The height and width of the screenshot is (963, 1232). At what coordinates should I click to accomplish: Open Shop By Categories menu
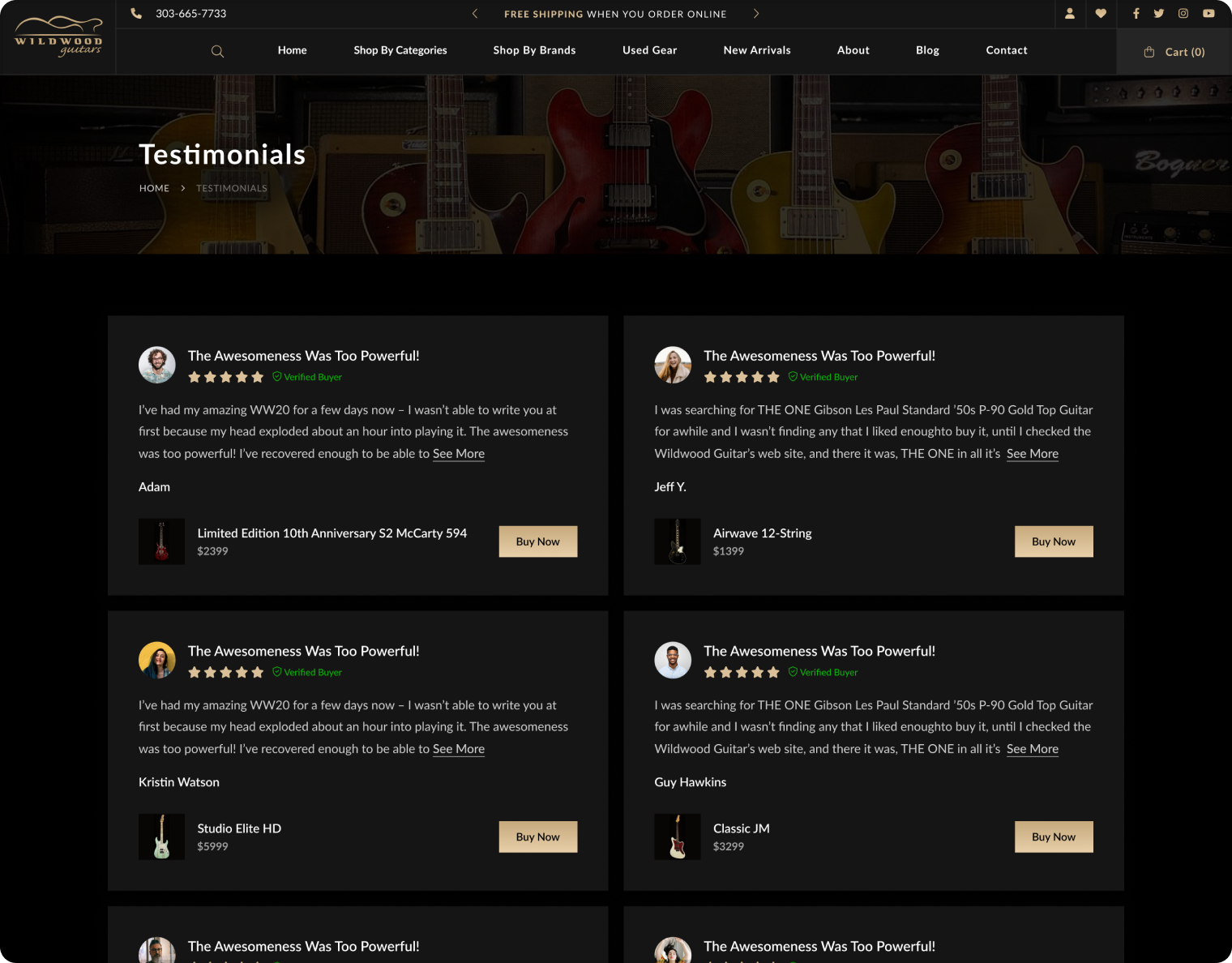(400, 50)
